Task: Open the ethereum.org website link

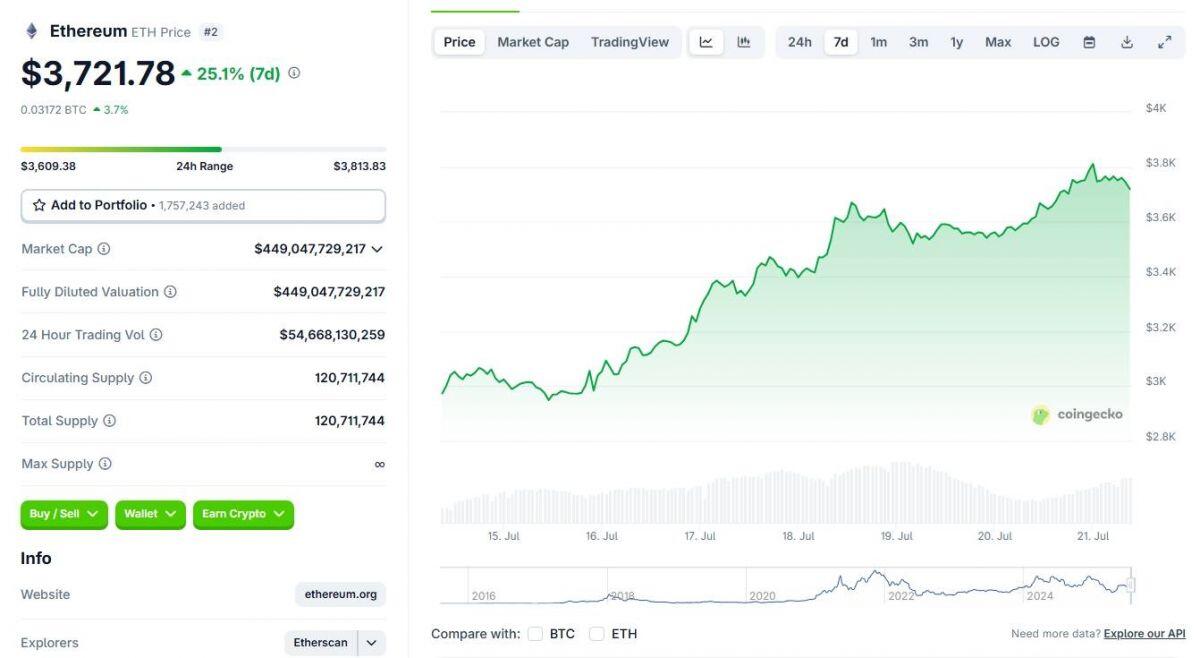Action: point(341,594)
